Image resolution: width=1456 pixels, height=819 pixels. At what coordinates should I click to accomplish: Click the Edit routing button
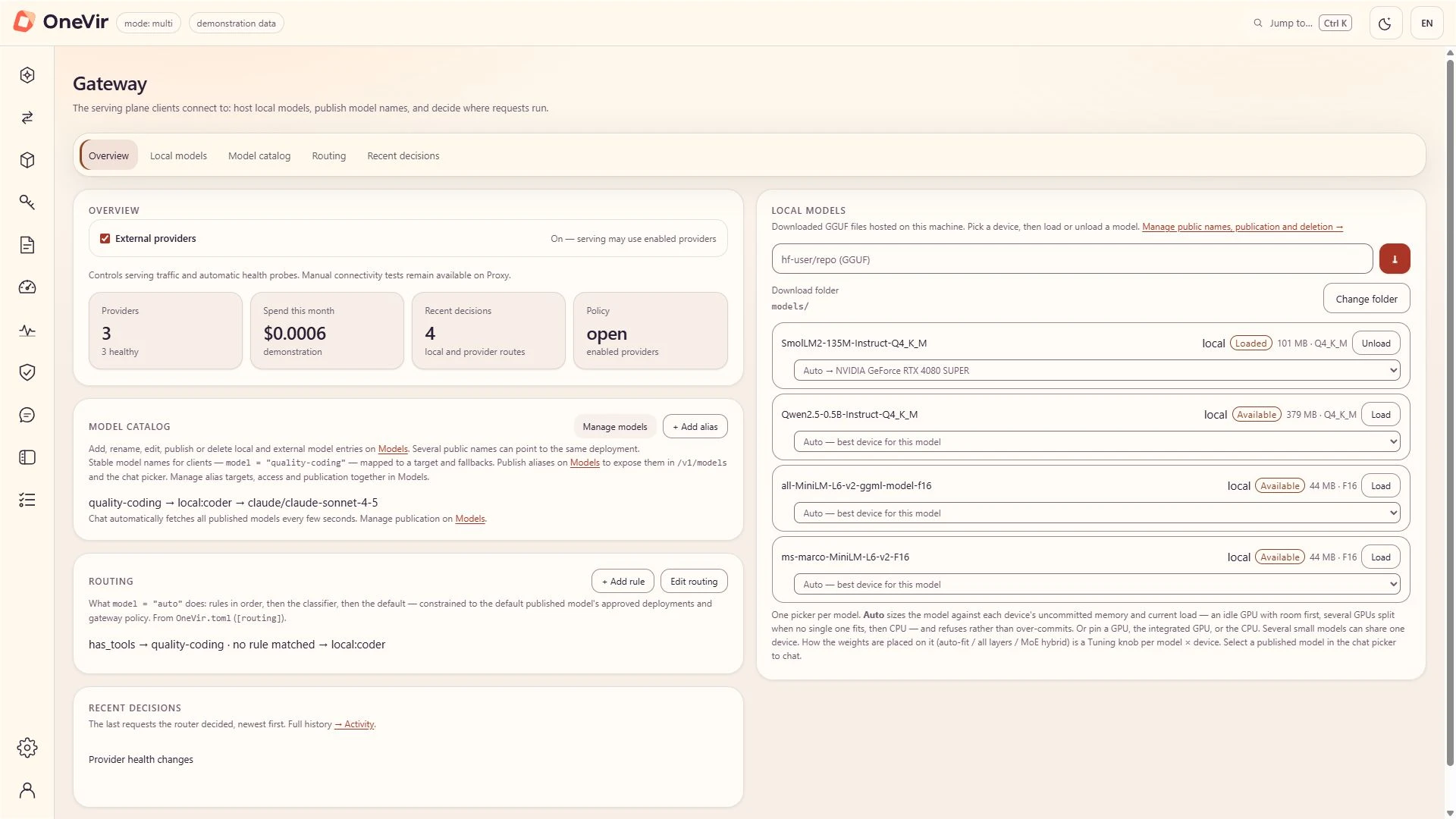coord(694,582)
